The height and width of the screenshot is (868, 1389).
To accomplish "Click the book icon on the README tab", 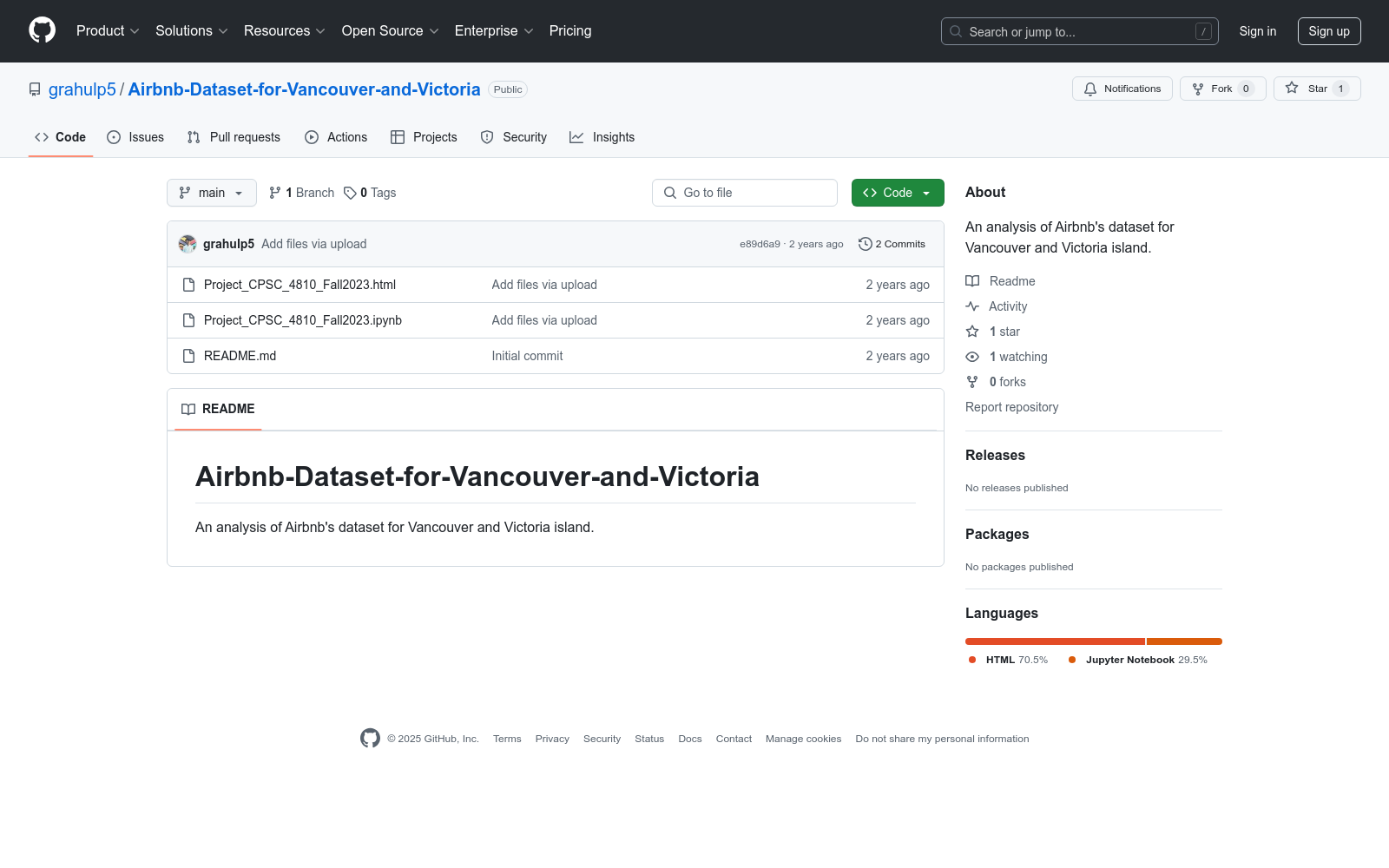I will click(x=188, y=409).
